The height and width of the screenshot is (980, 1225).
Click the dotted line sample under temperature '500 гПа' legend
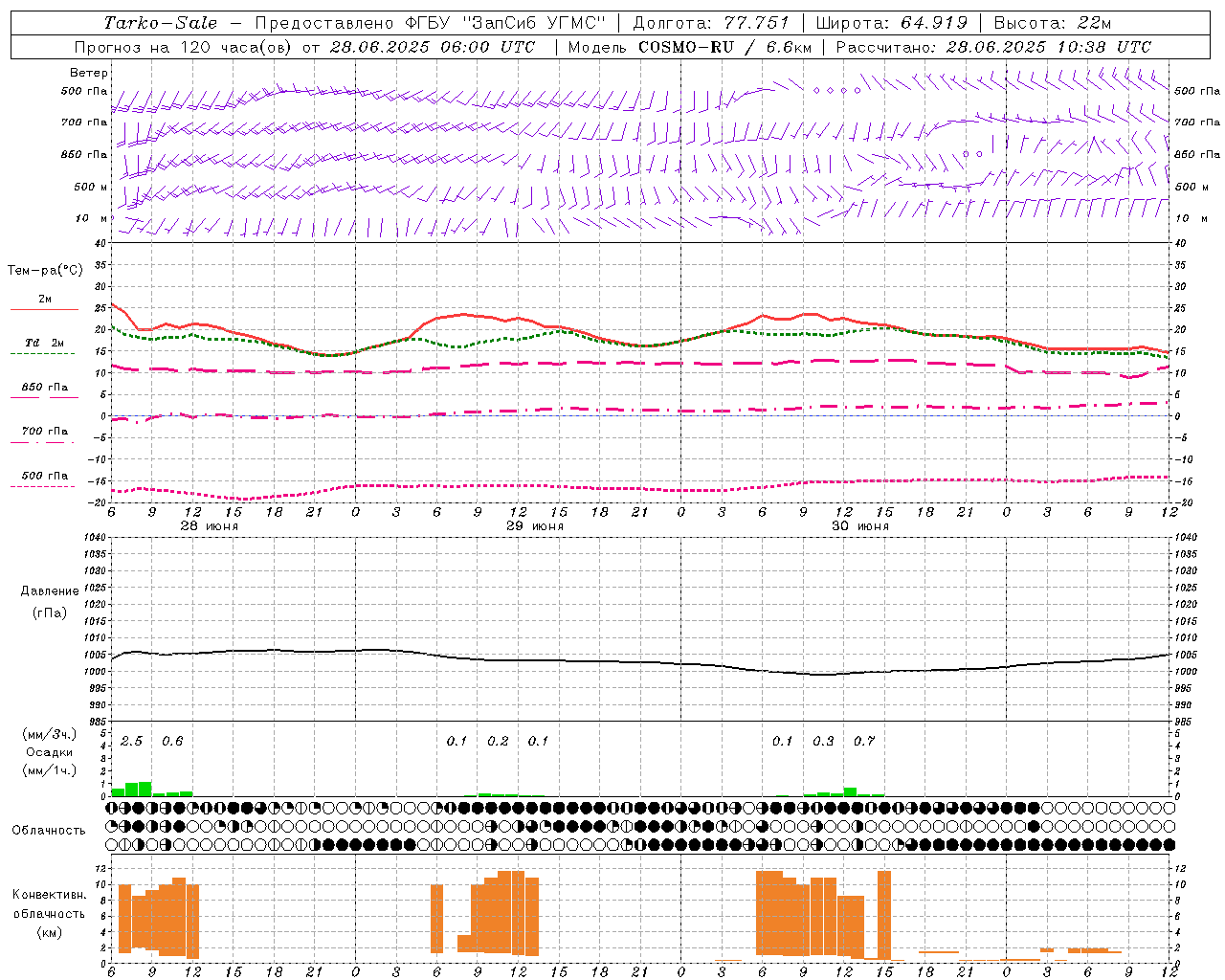point(43,486)
